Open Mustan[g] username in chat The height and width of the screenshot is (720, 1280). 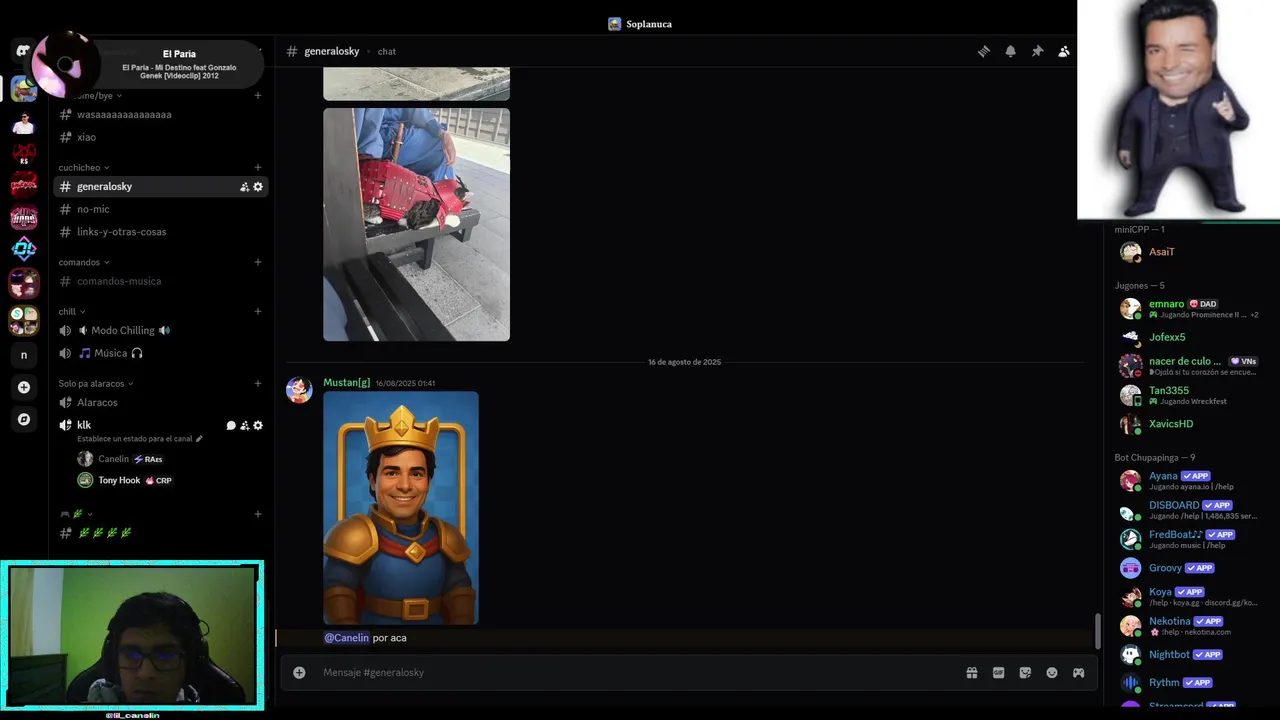[x=346, y=383]
